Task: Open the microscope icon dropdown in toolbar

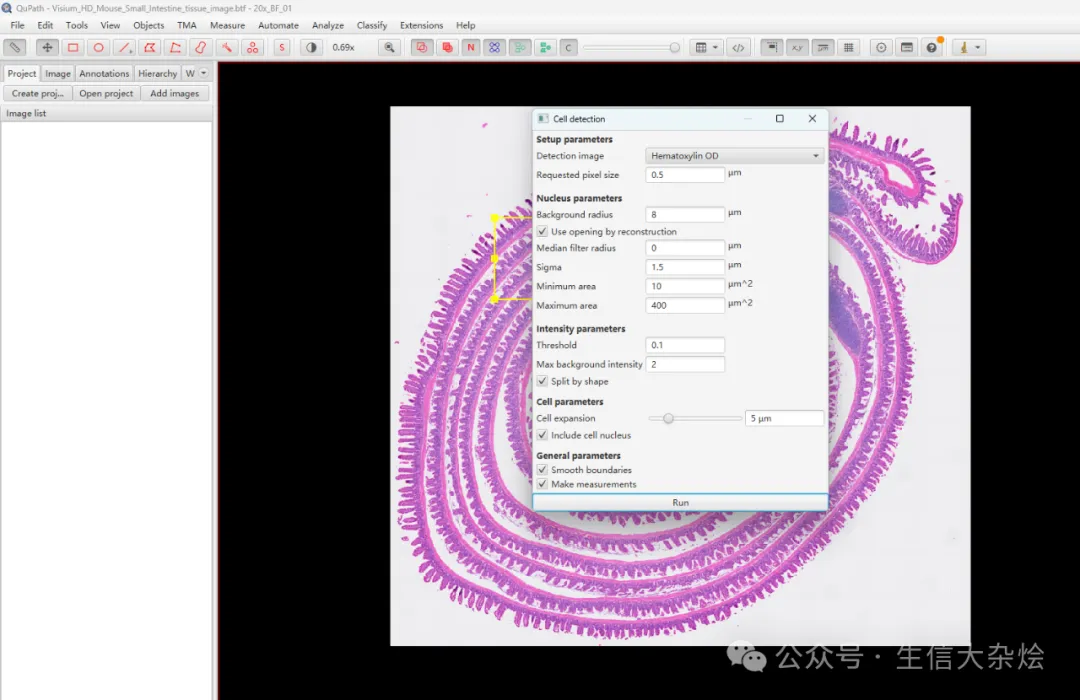Action: 969,48
